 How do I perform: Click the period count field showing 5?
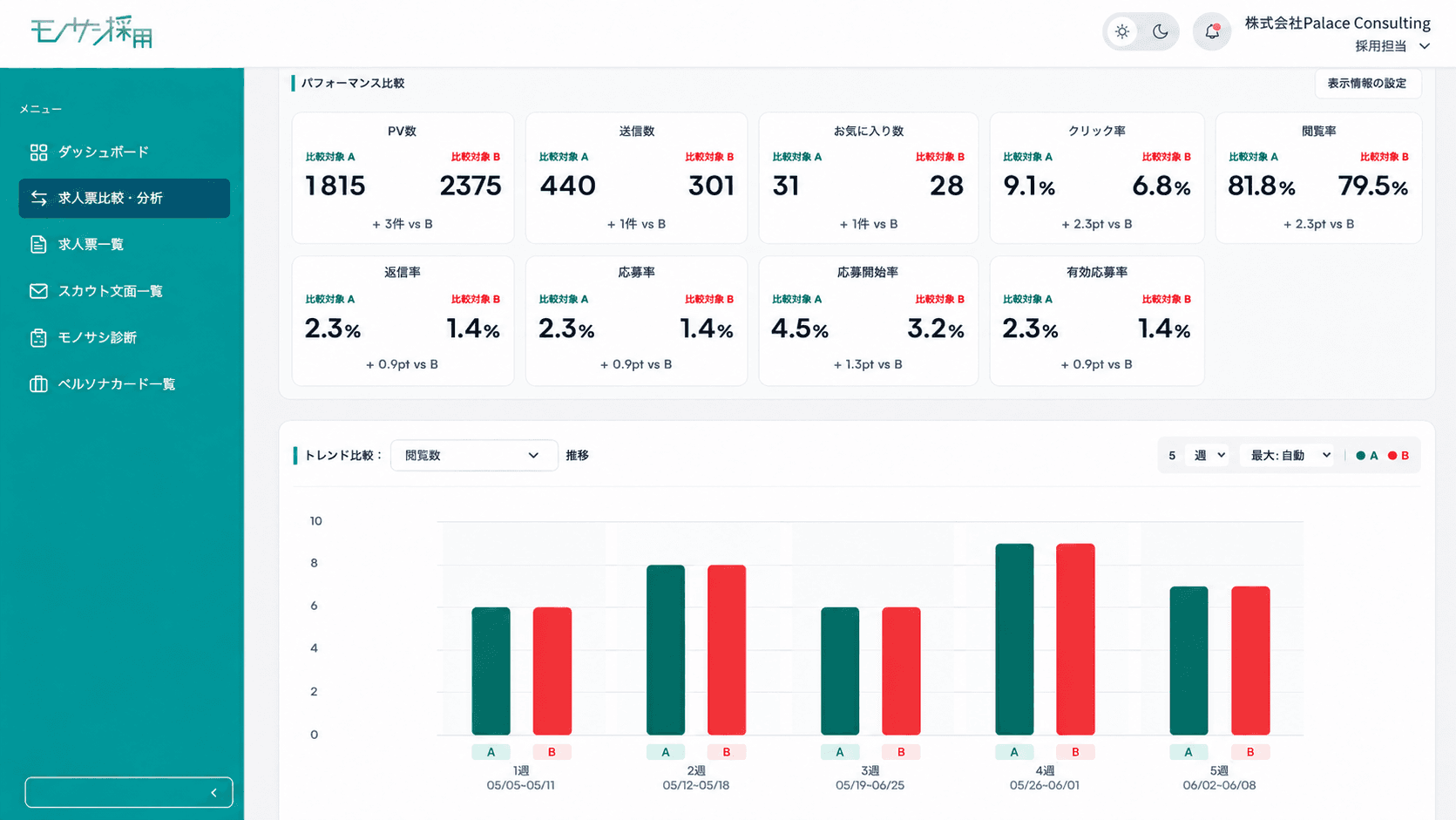pyautogui.click(x=1173, y=456)
